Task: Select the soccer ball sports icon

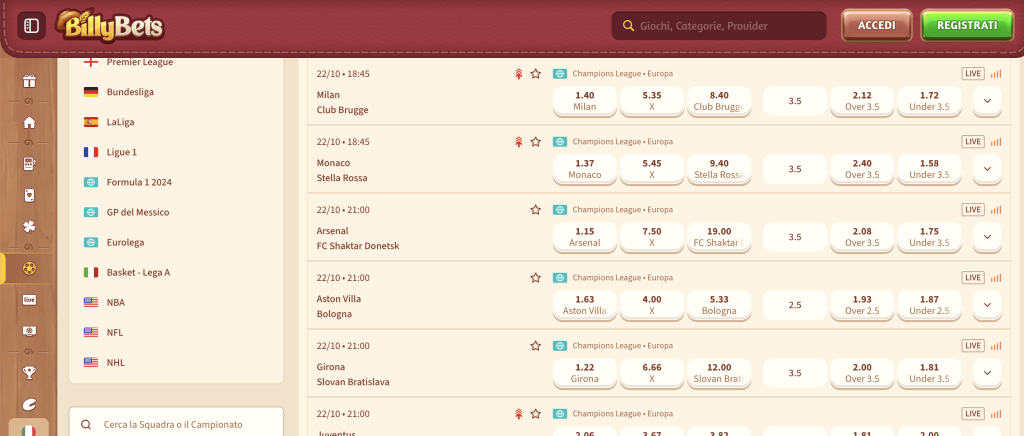Action: coord(29,268)
